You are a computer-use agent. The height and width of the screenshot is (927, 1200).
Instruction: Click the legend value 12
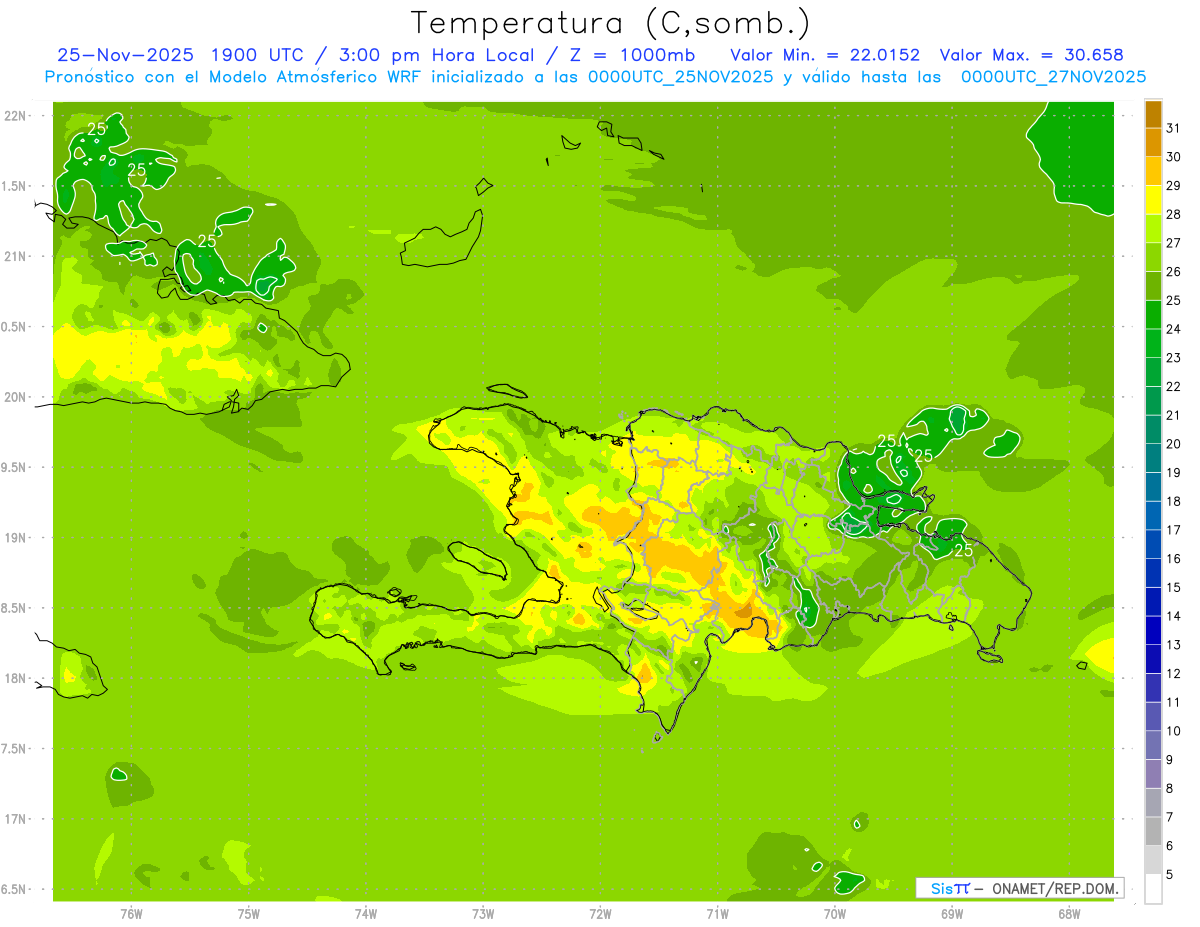tap(1173, 674)
